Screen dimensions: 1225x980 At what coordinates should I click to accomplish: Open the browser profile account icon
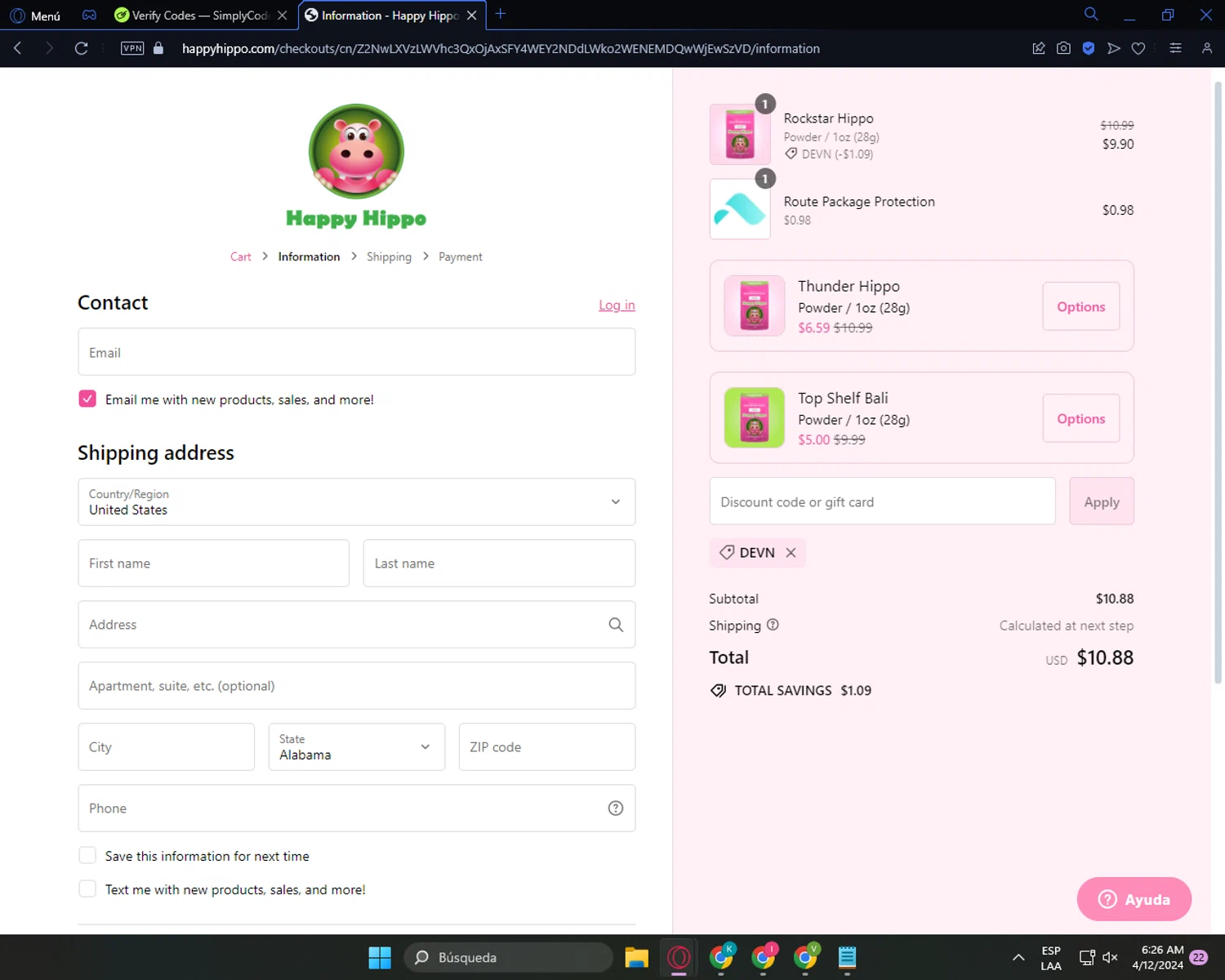1207,48
